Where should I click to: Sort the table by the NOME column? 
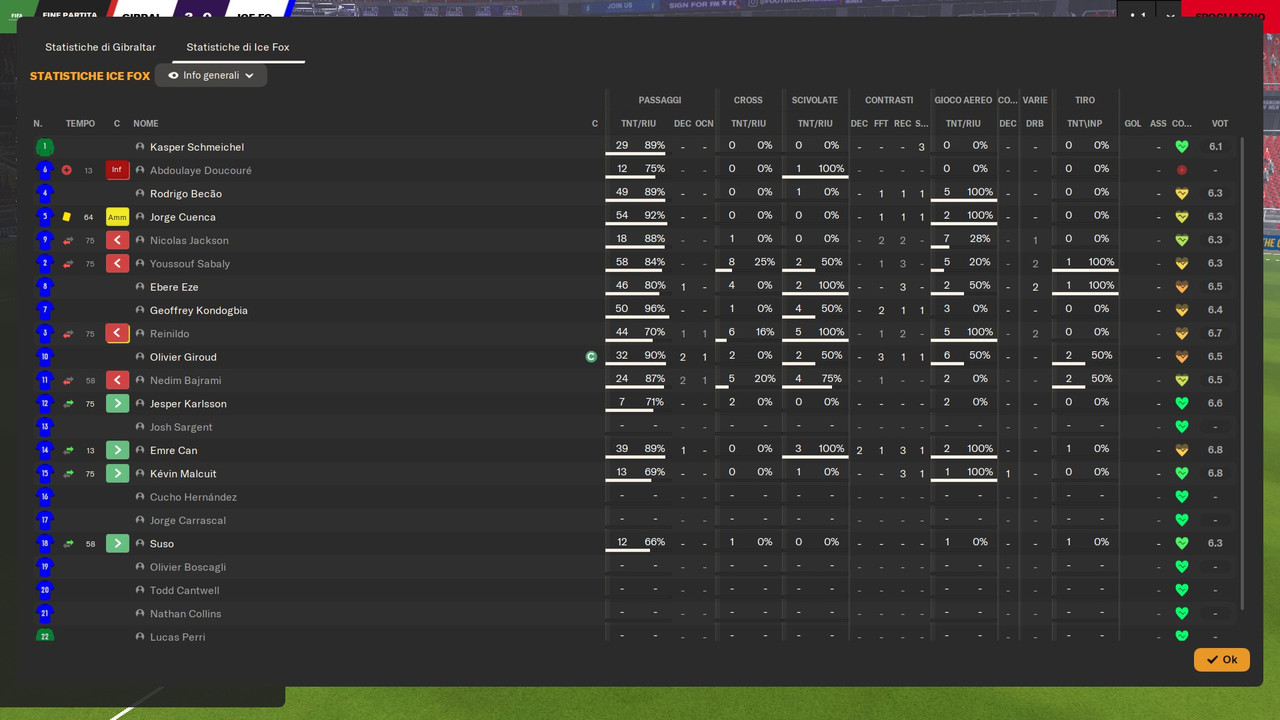(x=146, y=124)
